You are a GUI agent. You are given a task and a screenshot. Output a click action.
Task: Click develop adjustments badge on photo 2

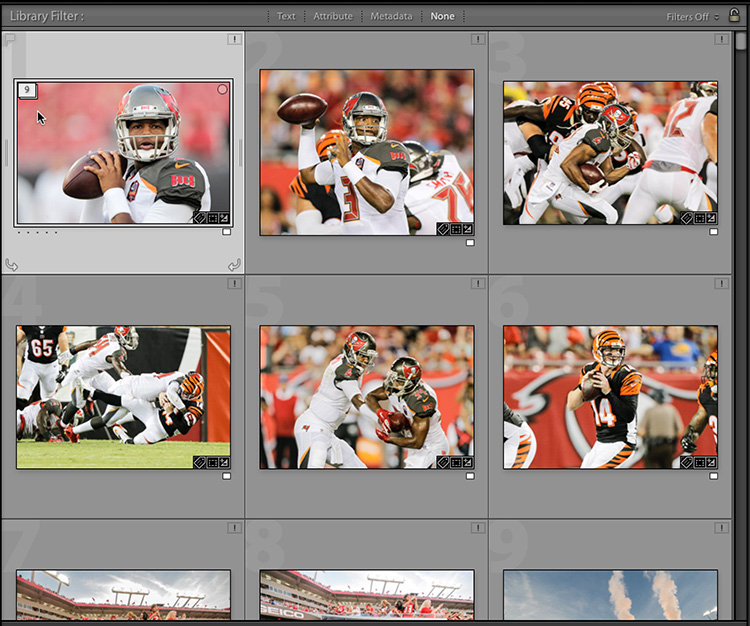click(x=467, y=229)
